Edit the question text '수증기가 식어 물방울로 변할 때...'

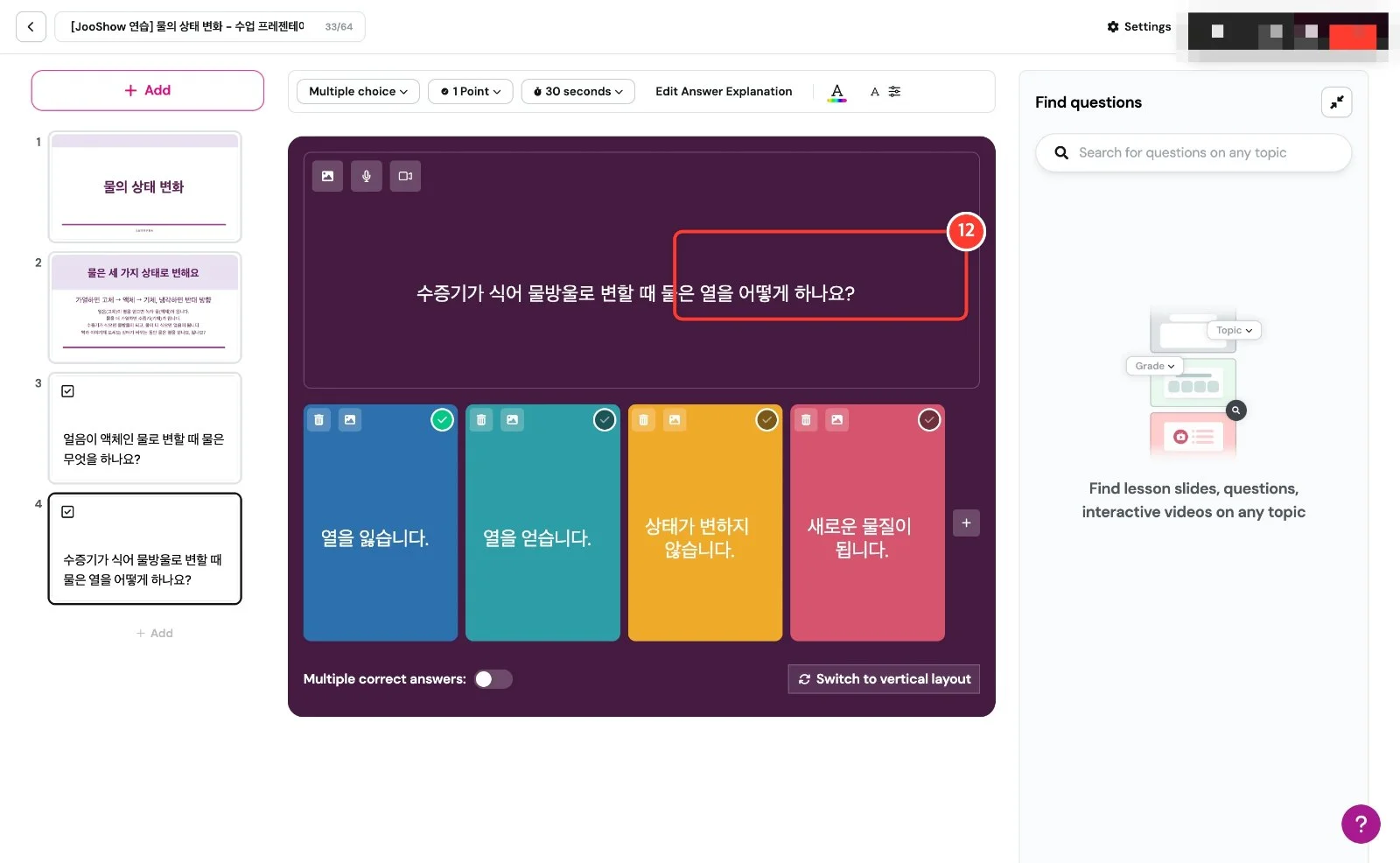click(x=635, y=293)
